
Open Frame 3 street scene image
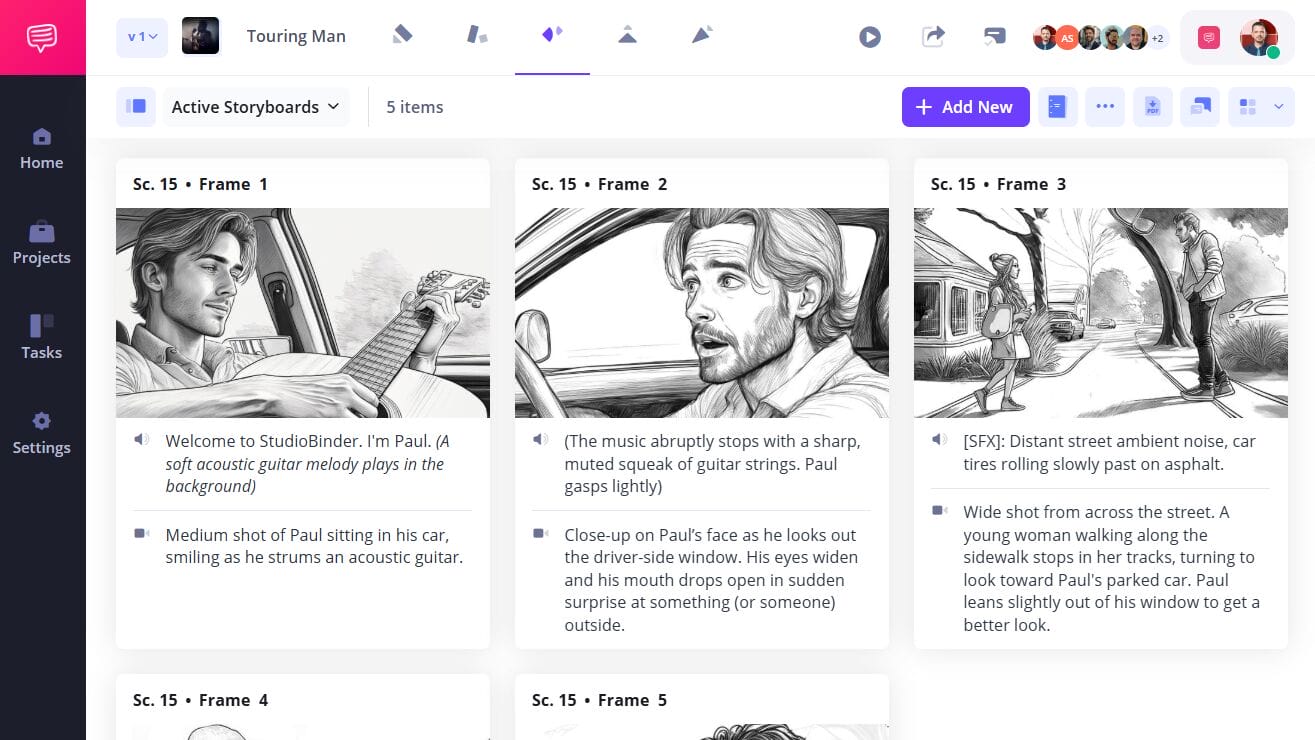coord(1101,313)
